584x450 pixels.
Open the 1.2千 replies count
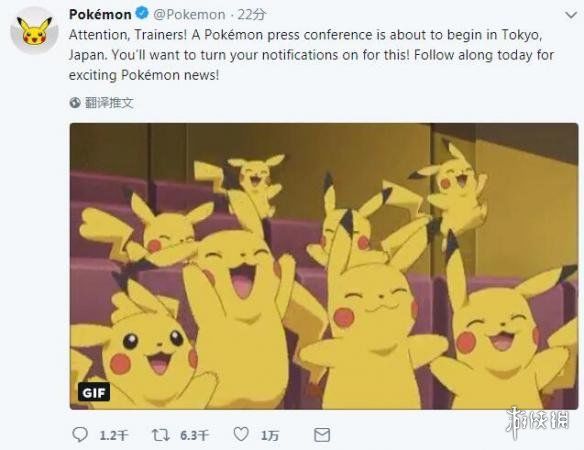[x=114, y=435]
